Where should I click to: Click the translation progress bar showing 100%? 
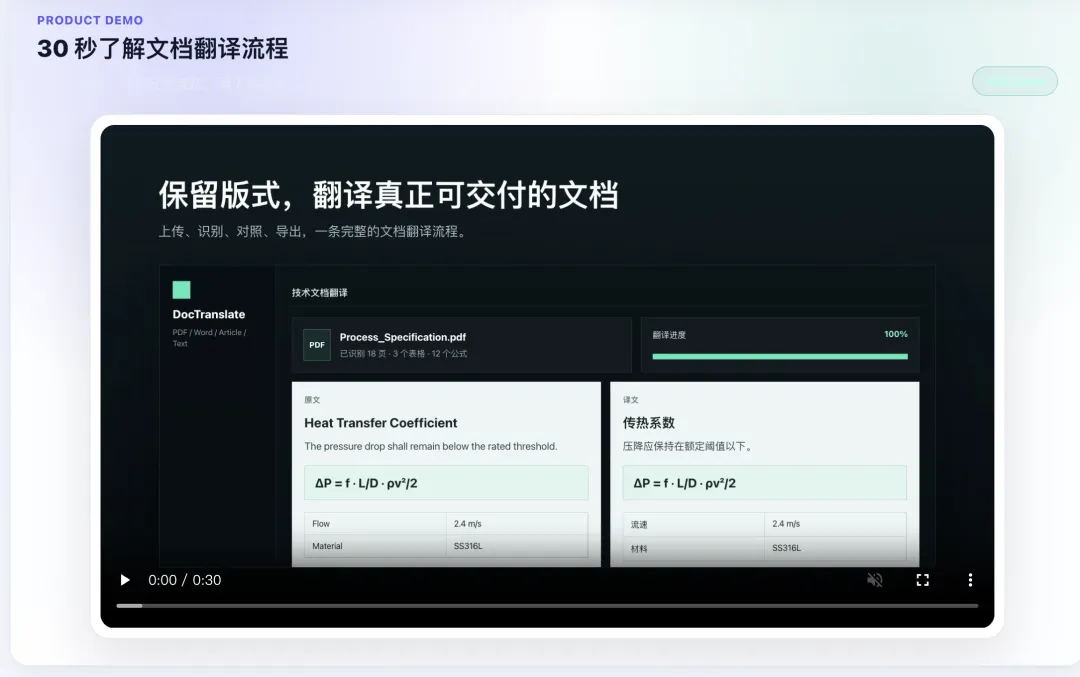point(780,356)
